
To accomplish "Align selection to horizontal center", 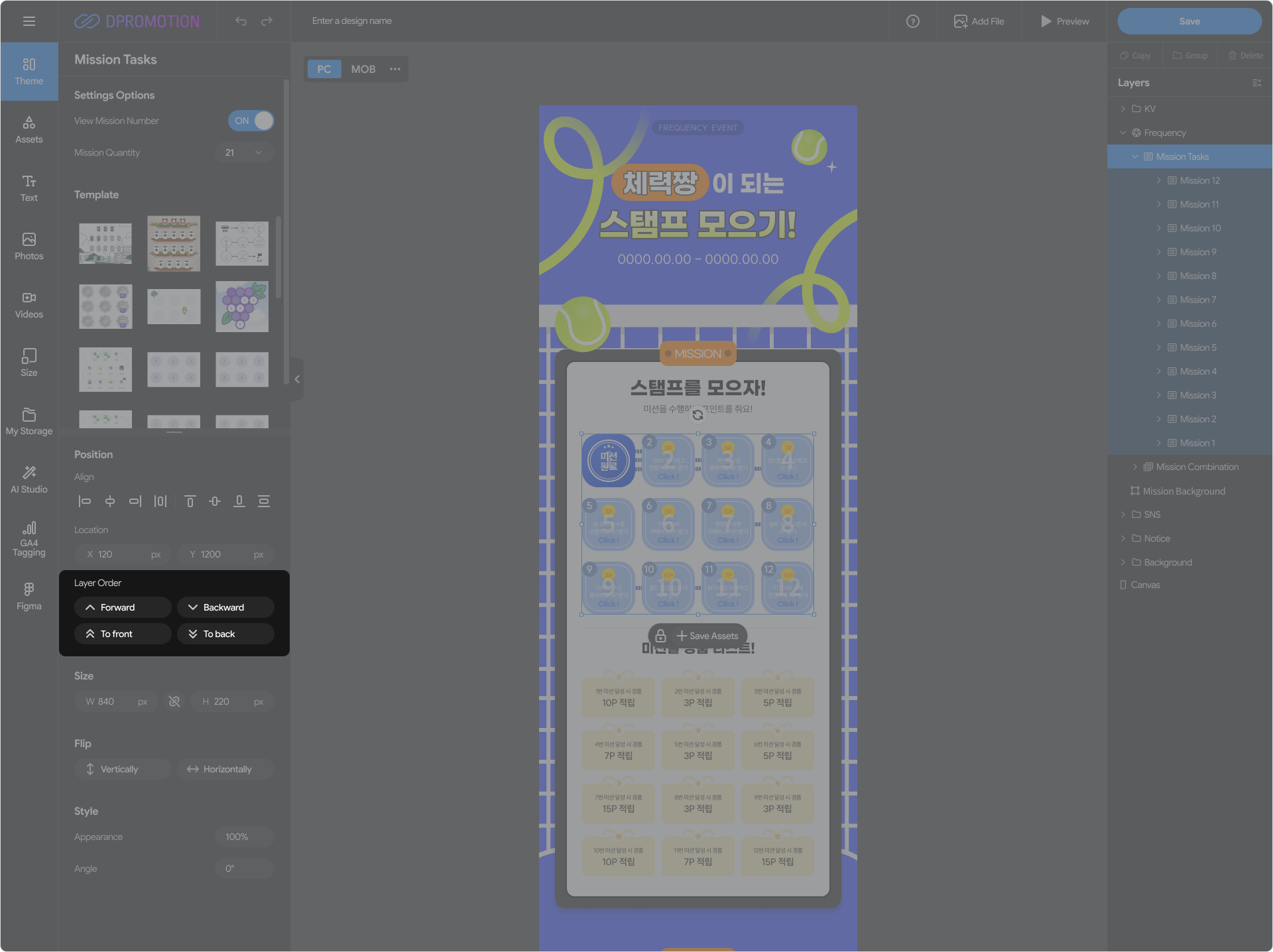I will click(110, 501).
